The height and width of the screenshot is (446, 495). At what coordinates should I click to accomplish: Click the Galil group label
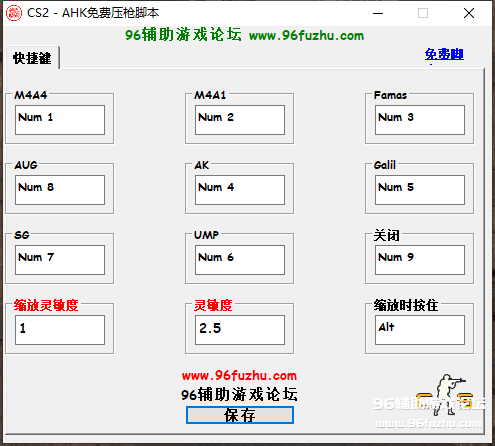click(385, 165)
